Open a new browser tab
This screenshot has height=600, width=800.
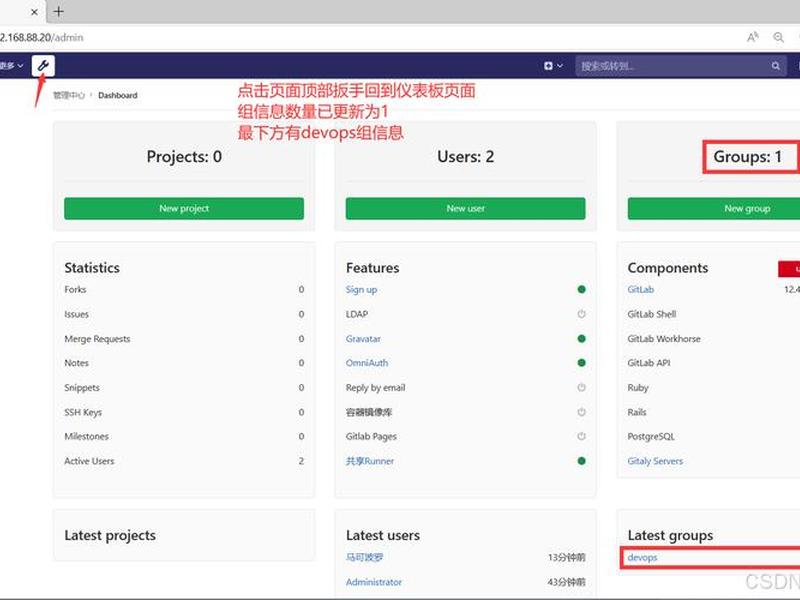[x=59, y=11]
